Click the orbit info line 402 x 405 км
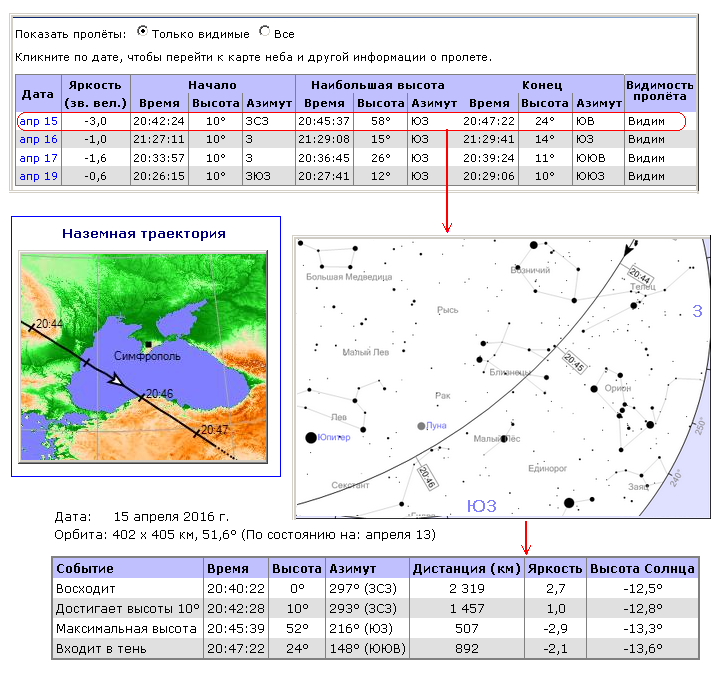The height and width of the screenshot is (673, 728). click(x=245, y=535)
